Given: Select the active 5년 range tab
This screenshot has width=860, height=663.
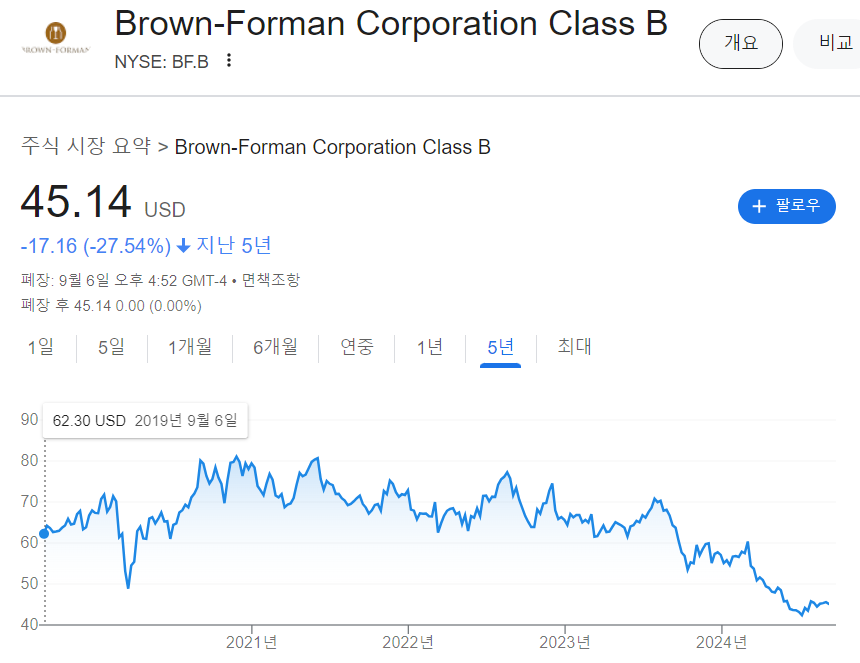Looking at the screenshot, I should [500, 347].
